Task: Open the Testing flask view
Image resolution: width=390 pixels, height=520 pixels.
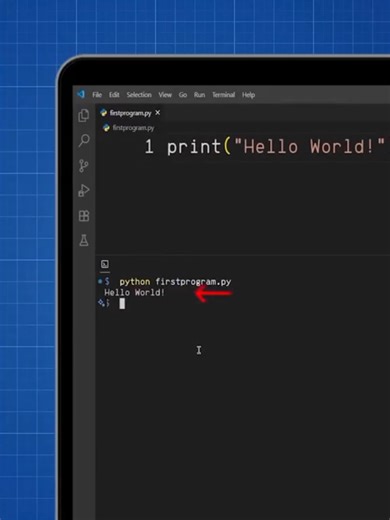Action: [x=84, y=240]
